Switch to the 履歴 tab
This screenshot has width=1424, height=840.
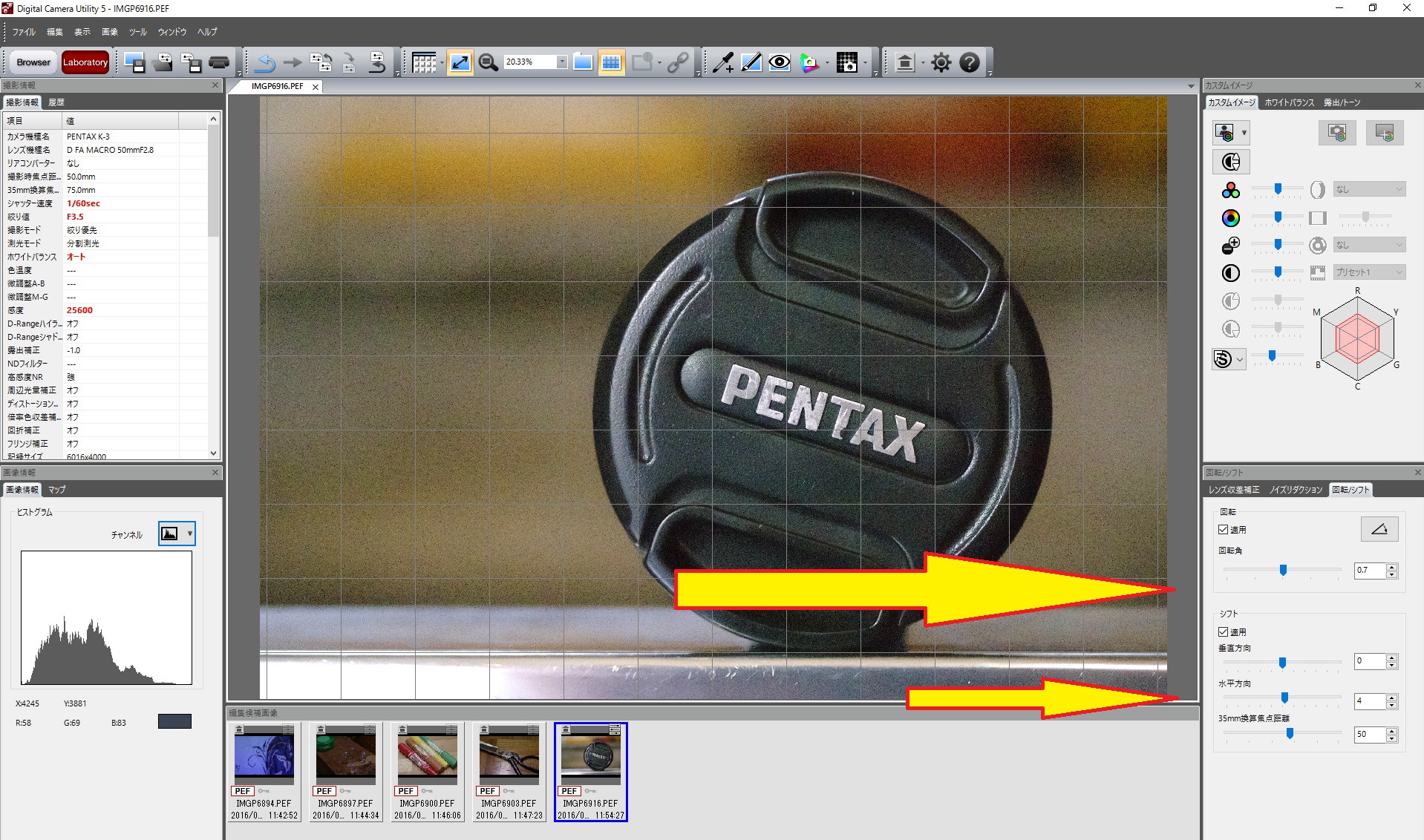[x=56, y=102]
